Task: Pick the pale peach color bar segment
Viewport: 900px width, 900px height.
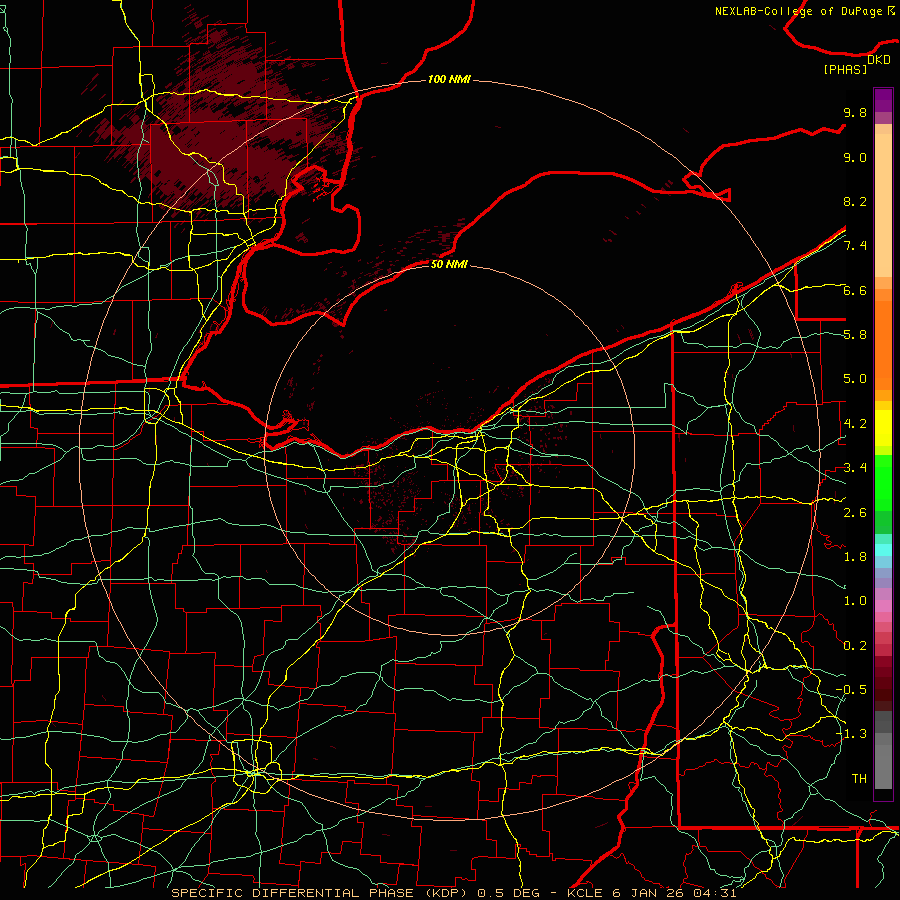Action: coord(883,205)
